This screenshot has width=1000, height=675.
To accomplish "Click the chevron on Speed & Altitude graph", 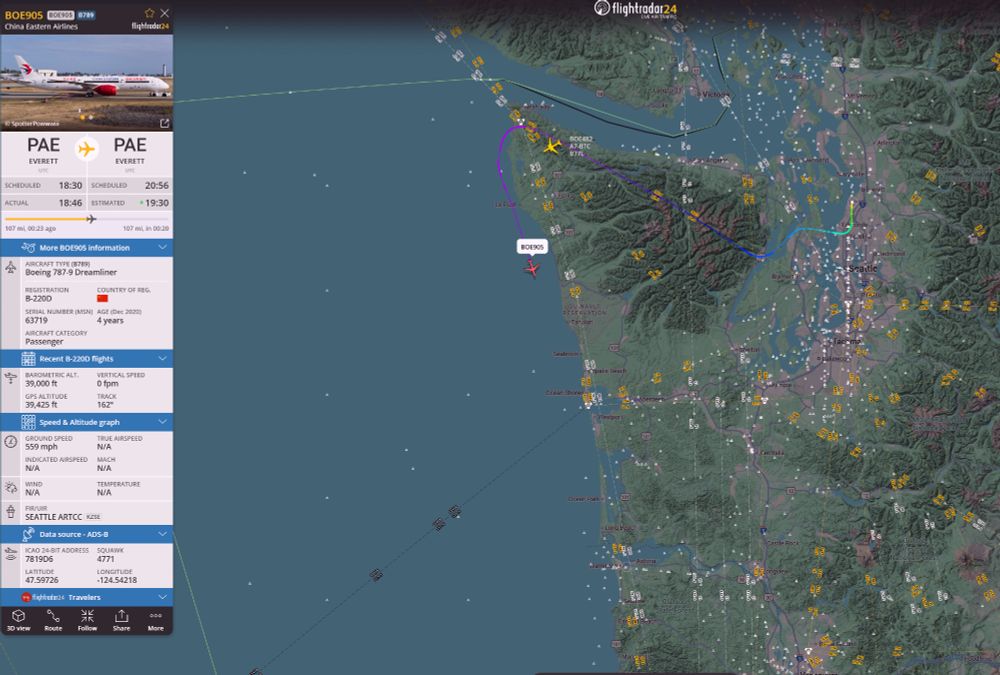I will tap(163, 422).
